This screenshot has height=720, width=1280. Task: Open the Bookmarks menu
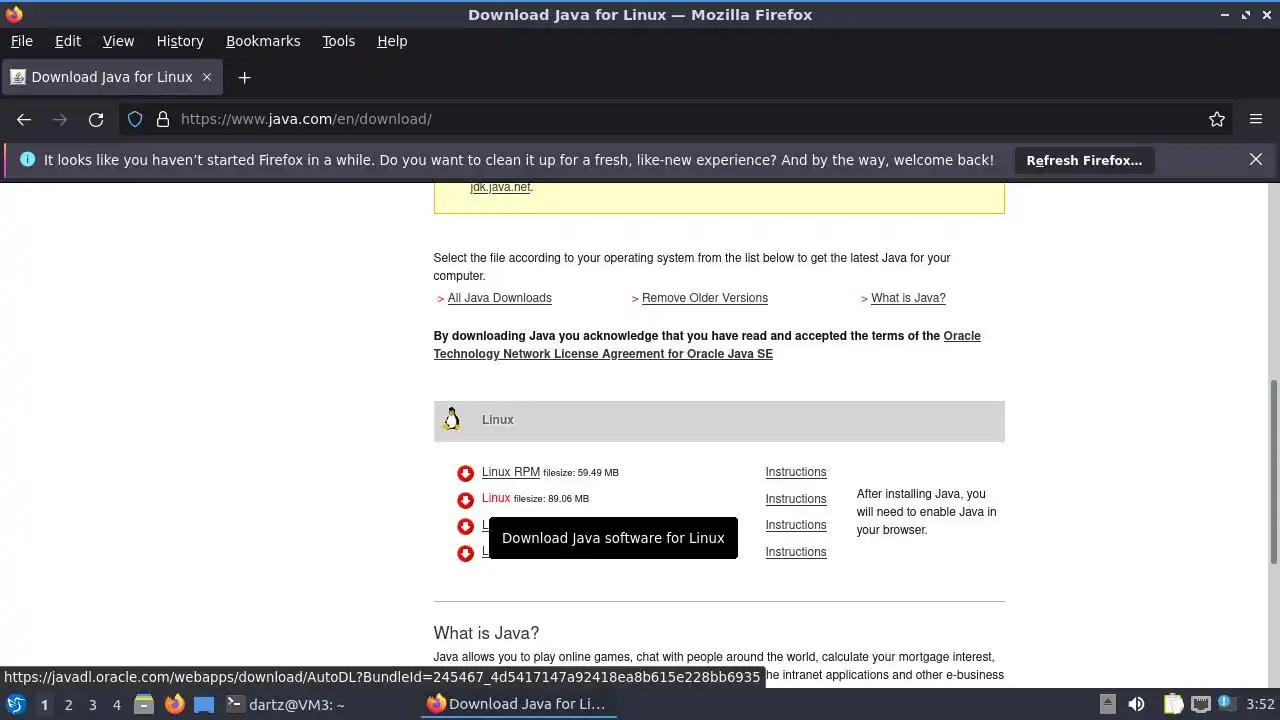[263, 41]
